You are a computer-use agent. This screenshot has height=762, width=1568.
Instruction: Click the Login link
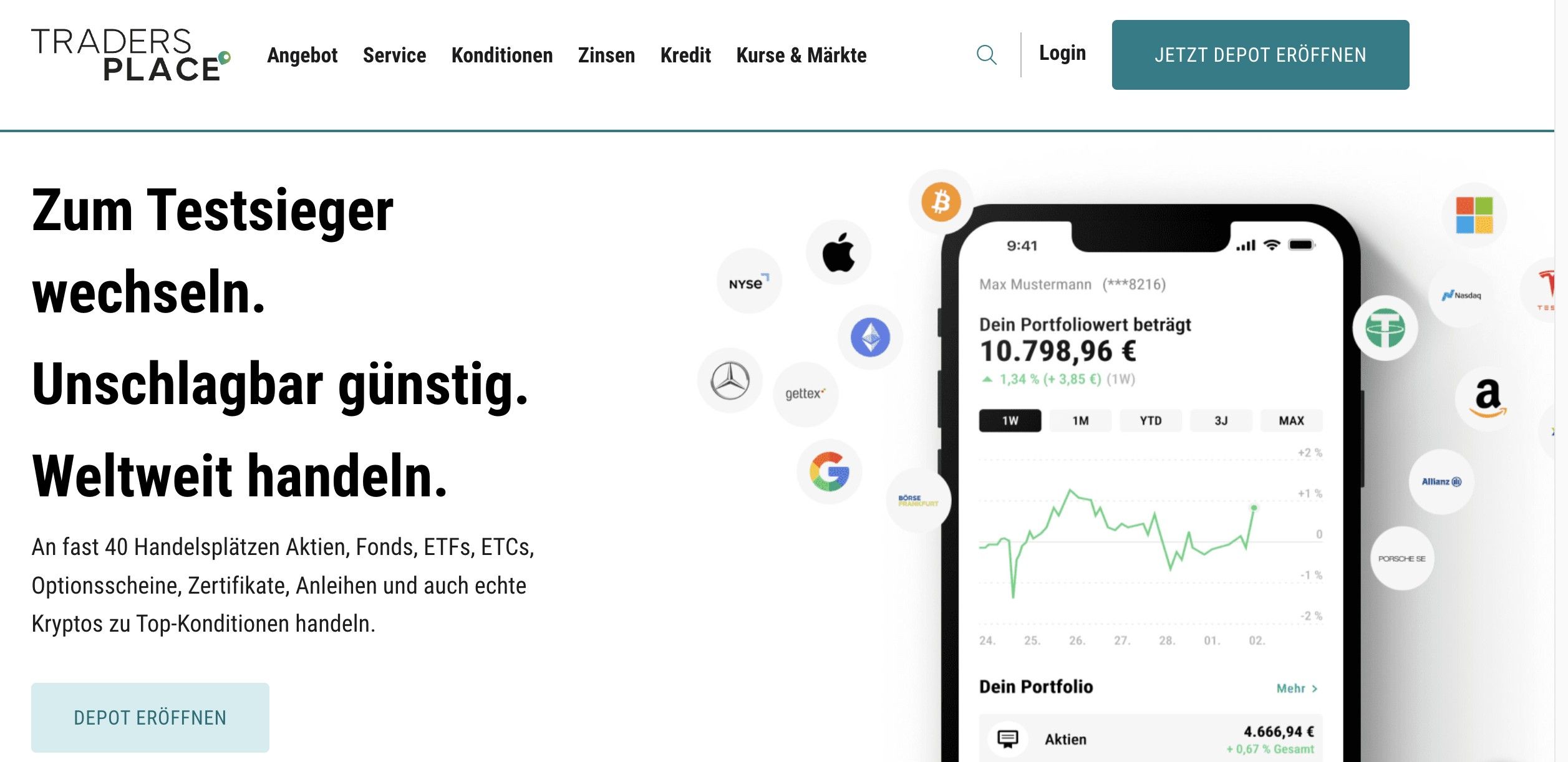[1062, 53]
